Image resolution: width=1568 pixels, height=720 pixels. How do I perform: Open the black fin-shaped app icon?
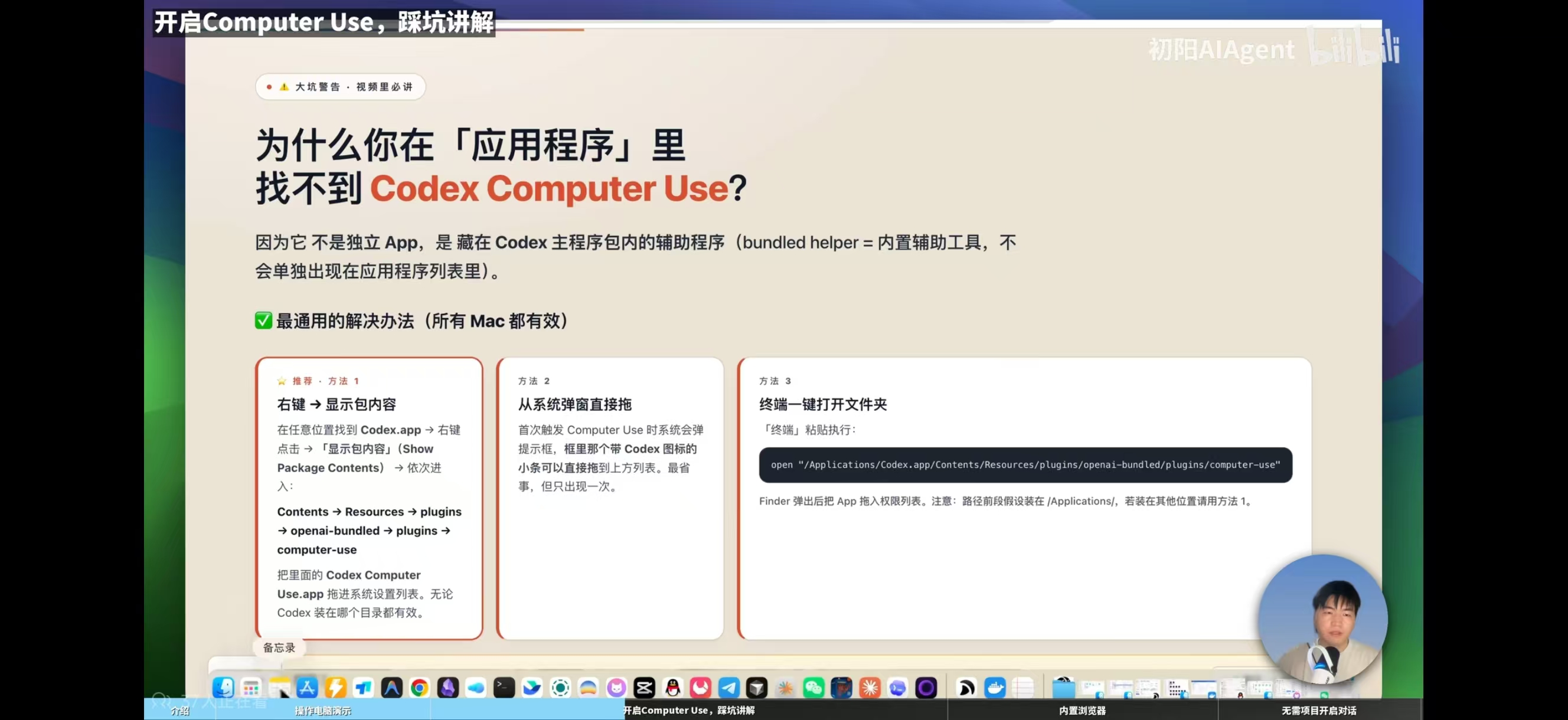(x=966, y=688)
